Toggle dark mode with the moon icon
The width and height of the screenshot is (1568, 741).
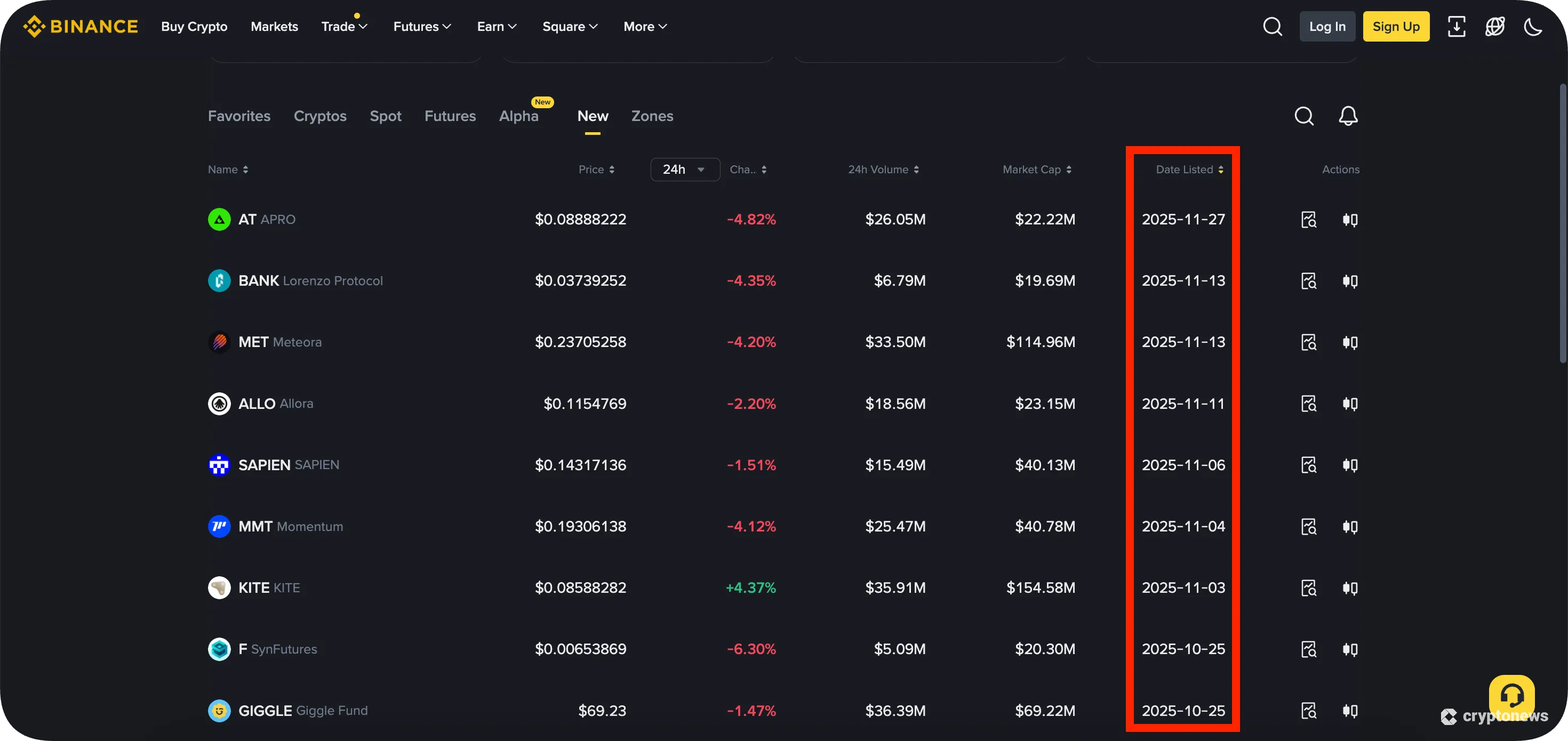click(1533, 26)
